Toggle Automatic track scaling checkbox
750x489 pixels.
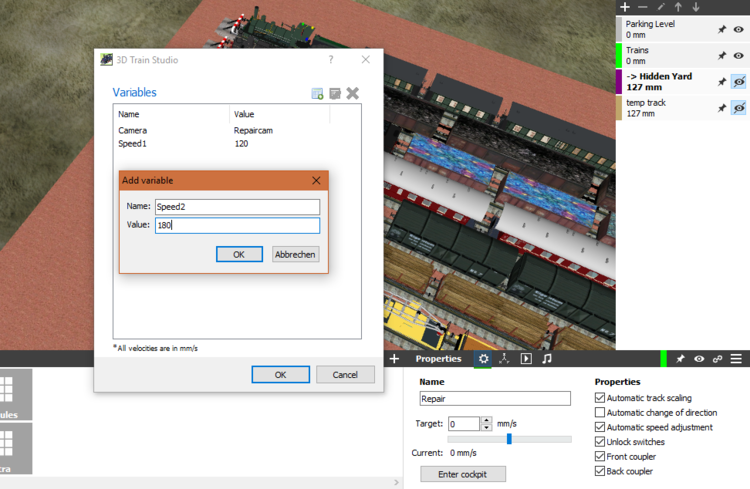click(x=600, y=398)
